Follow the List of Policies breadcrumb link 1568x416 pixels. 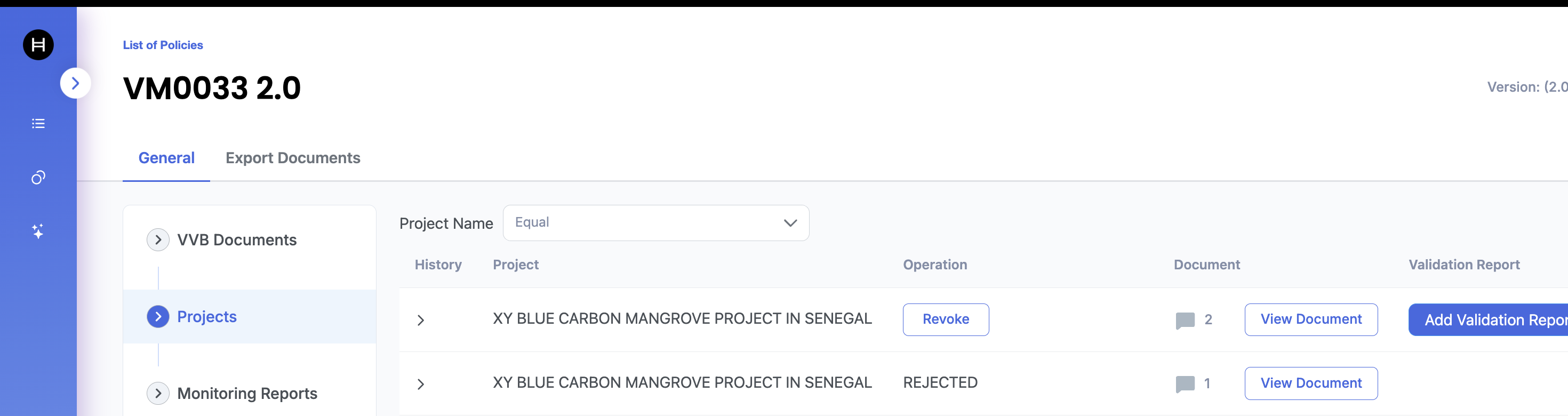(x=163, y=45)
